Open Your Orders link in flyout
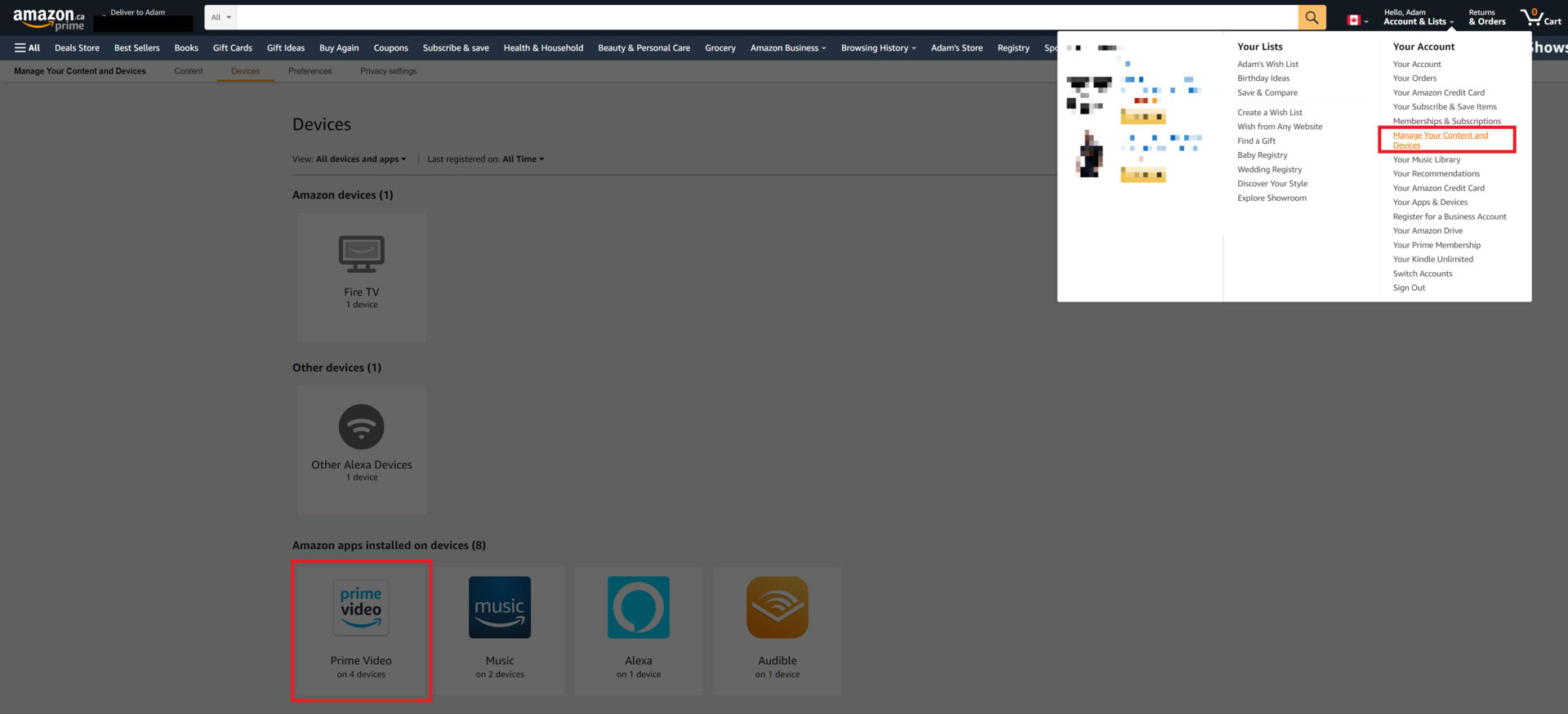Image resolution: width=1568 pixels, height=714 pixels. (1414, 78)
